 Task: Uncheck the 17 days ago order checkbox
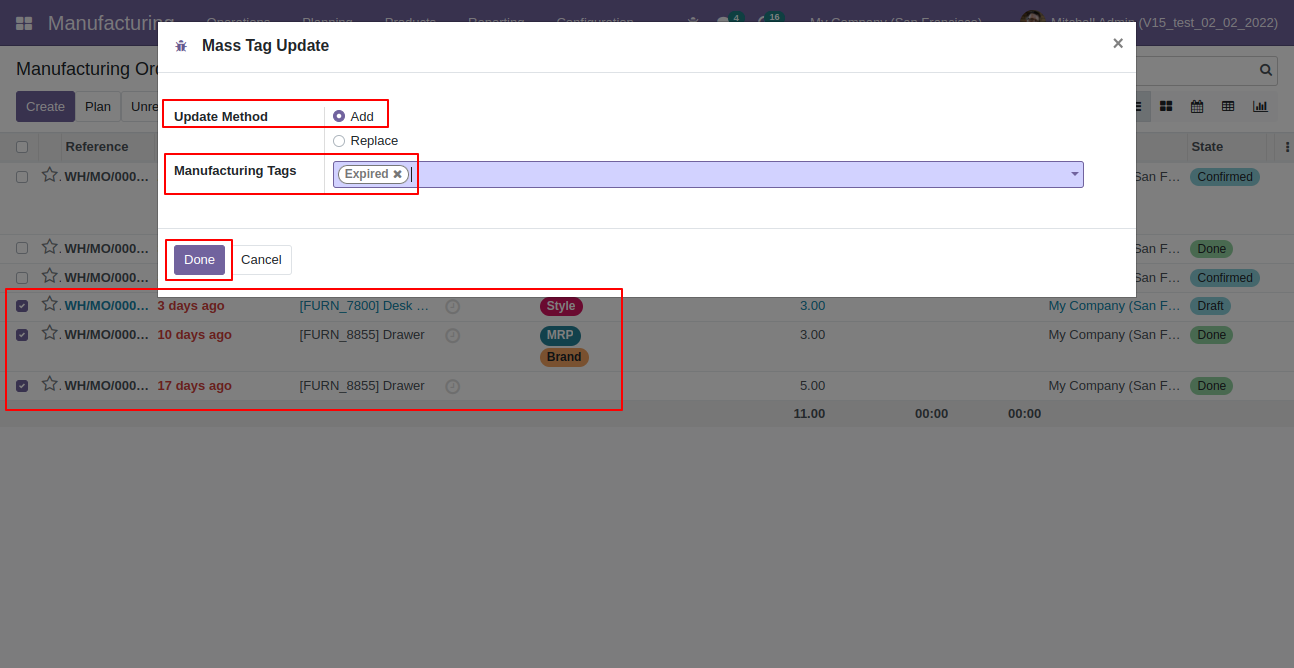pyautogui.click(x=22, y=386)
